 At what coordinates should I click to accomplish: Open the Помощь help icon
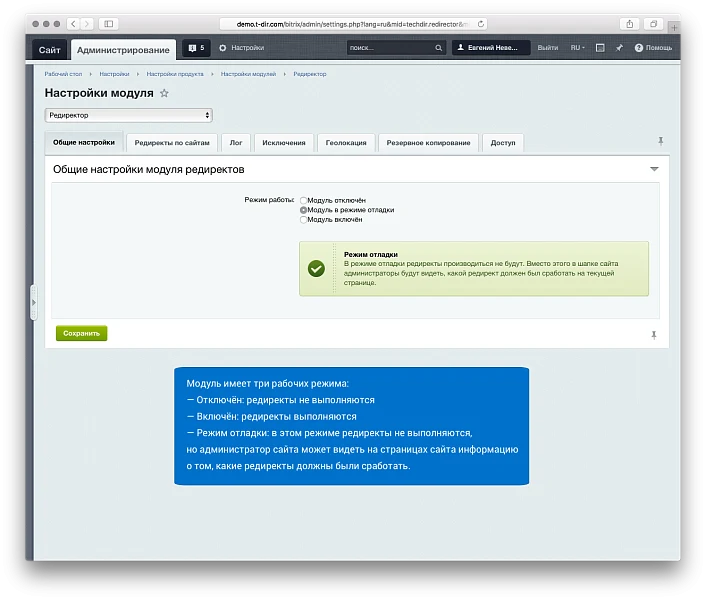coord(638,48)
